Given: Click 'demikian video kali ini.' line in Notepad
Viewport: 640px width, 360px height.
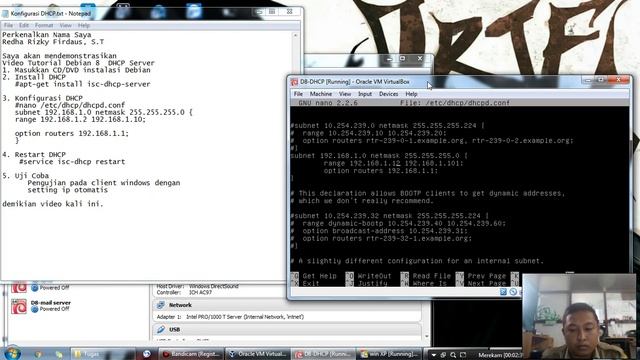Looking at the screenshot, I should tap(53, 204).
